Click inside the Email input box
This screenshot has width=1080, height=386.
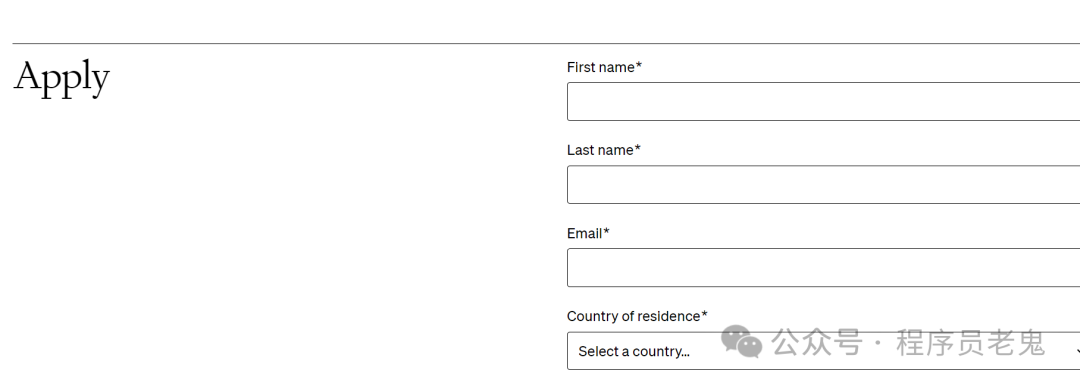click(x=823, y=267)
